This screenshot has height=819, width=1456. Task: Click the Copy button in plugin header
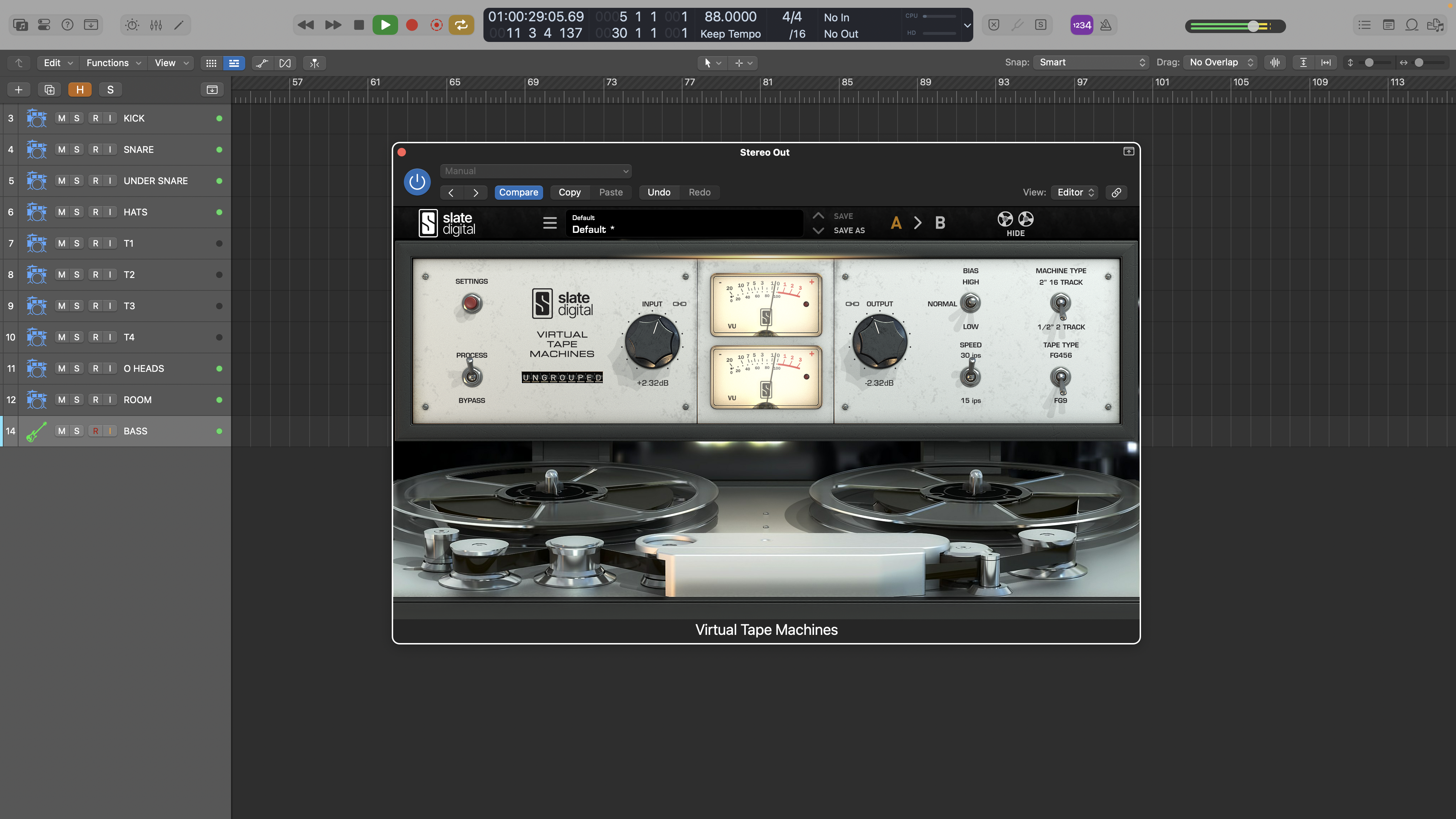click(569, 193)
